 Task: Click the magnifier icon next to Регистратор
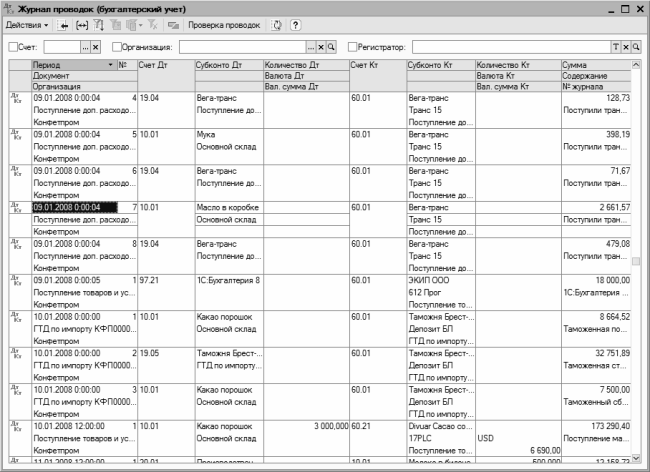(x=637, y=47)
